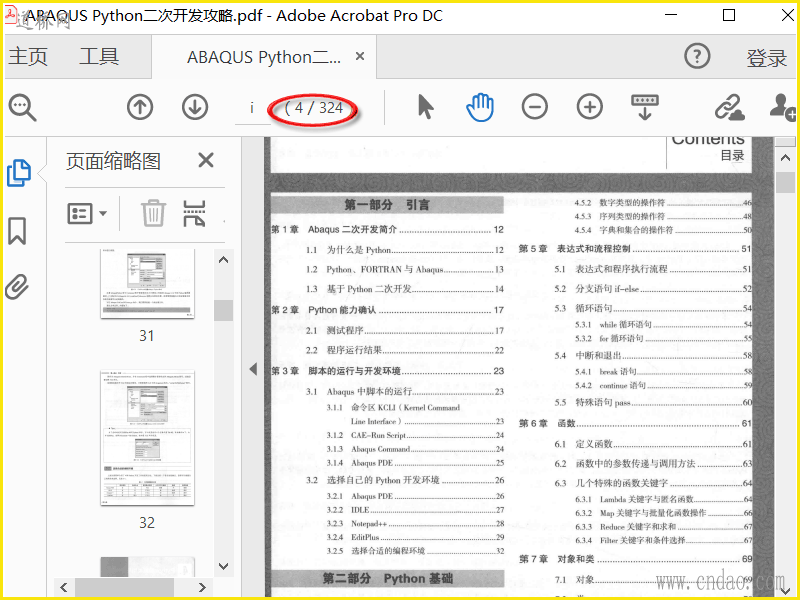Close the ABAQUS Python document tab
This screenshot has width=800, height=600.
(x=360, y=56)
